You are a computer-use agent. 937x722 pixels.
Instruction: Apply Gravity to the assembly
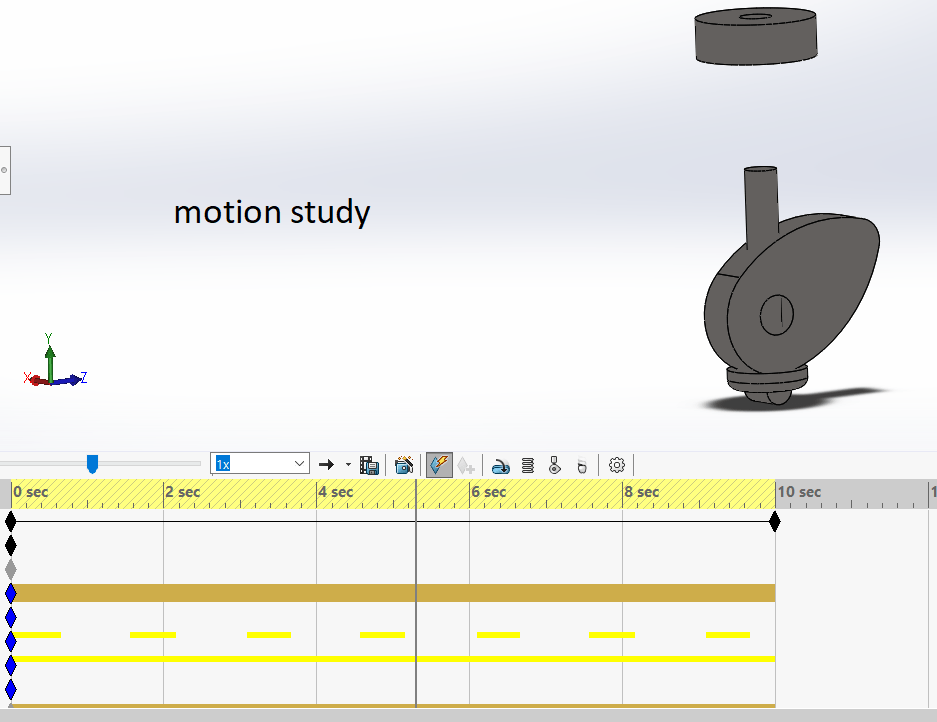pyautogui.click(x=581, y=464)
